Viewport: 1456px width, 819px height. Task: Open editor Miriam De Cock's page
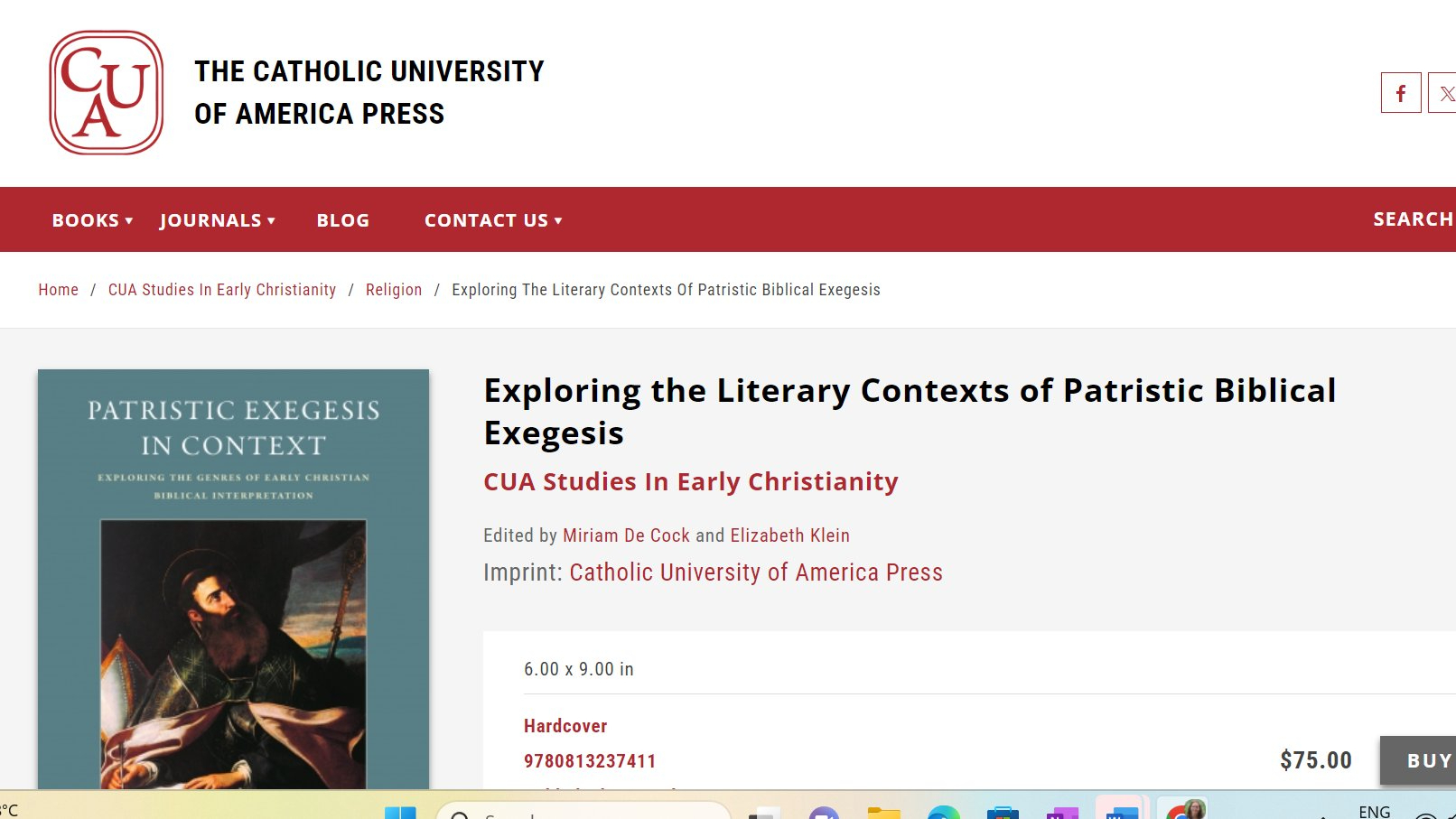coord(626,535)
